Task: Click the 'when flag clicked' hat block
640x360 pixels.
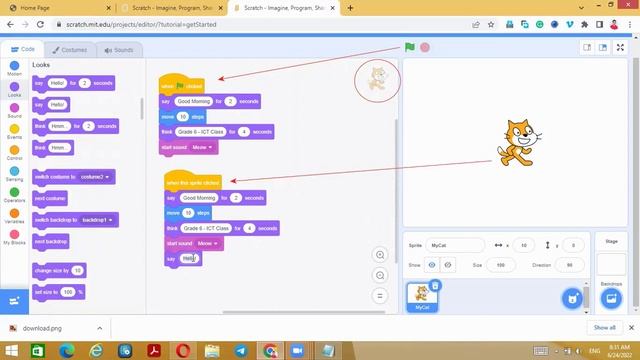Action: point(182,84)
